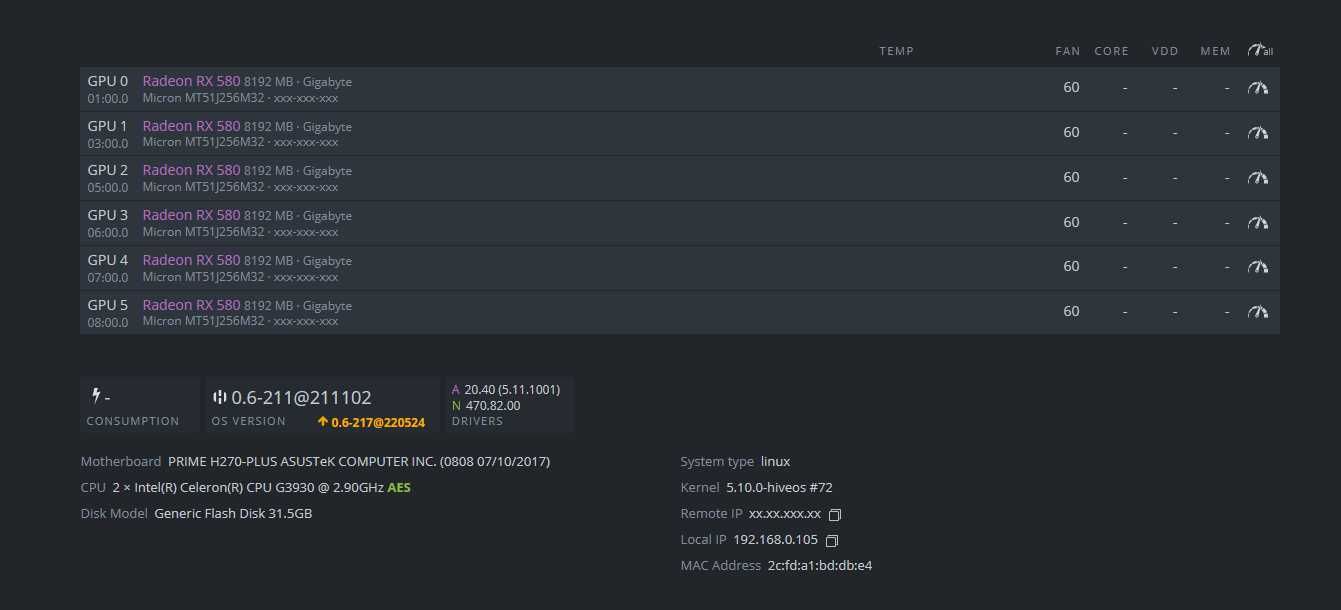Click OS version 0.6-211@211102
This screenshot has height=610, width=1341.
click(x=301, y=397)
